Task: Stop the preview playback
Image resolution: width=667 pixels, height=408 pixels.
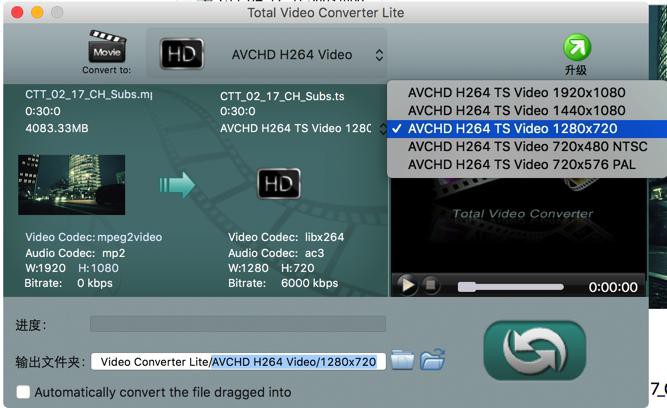Action: tap(430, 285)
